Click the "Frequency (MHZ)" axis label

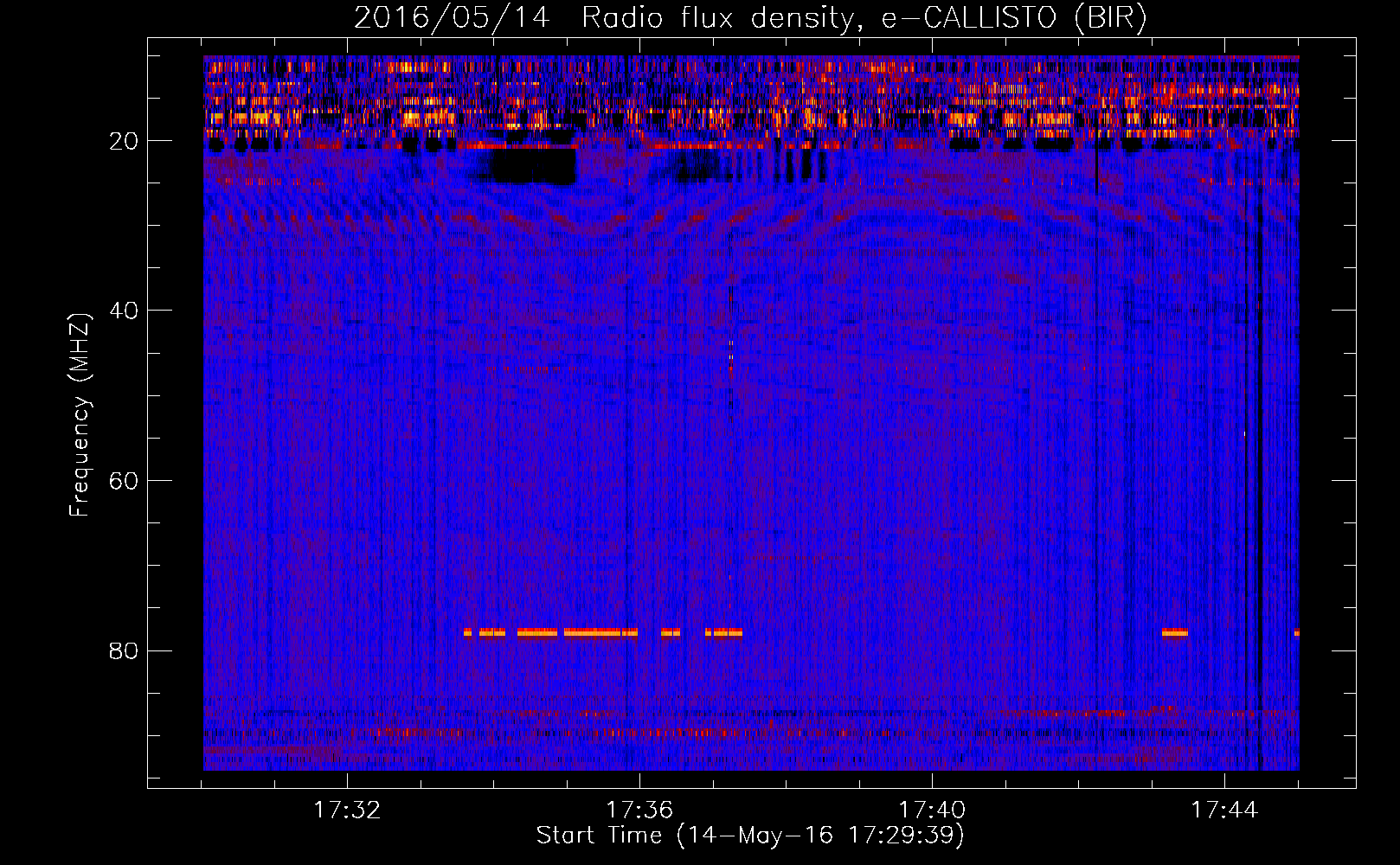[x=80, y=415]
